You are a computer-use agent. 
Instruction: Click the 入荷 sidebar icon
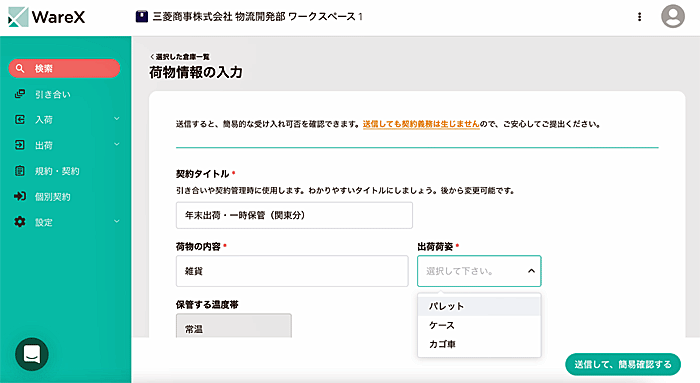tap(20, 119)
